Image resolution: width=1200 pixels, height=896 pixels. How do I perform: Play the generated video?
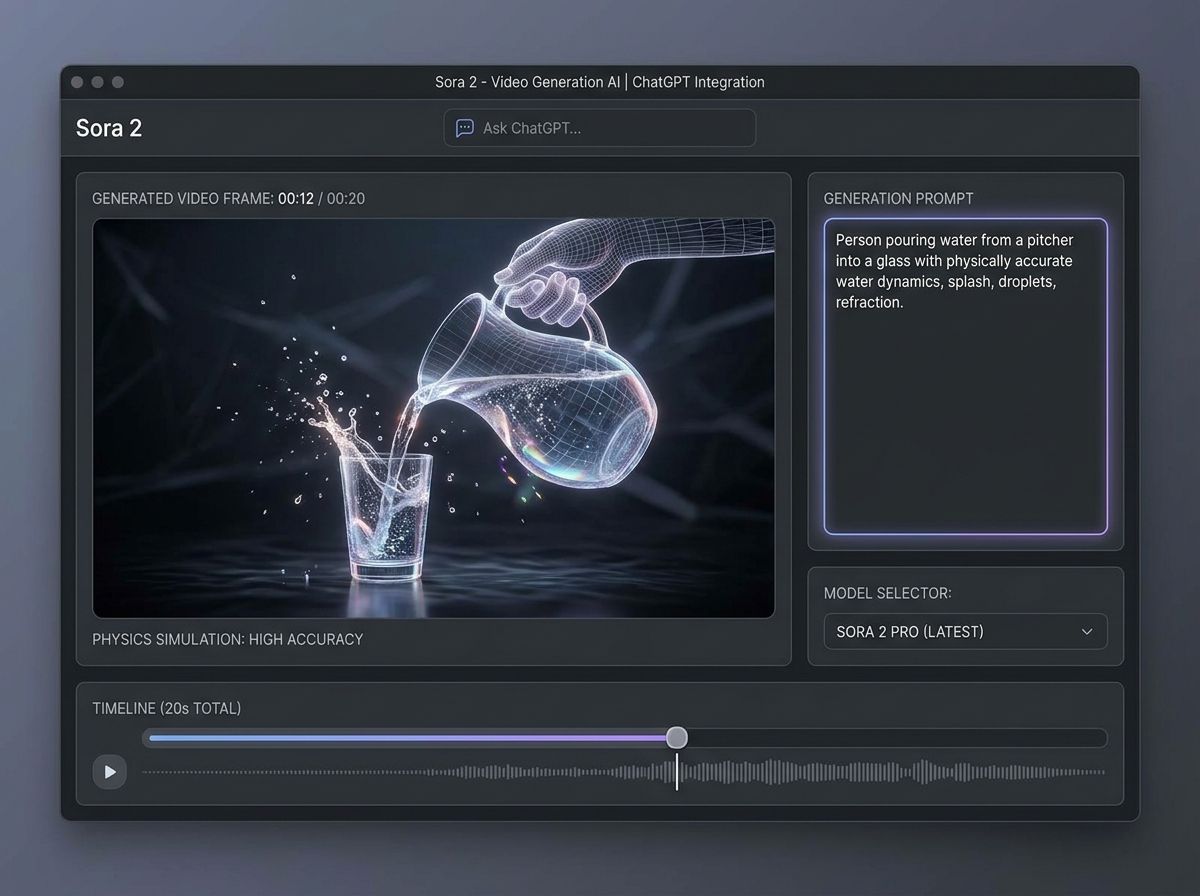click(x=110, y=772)
